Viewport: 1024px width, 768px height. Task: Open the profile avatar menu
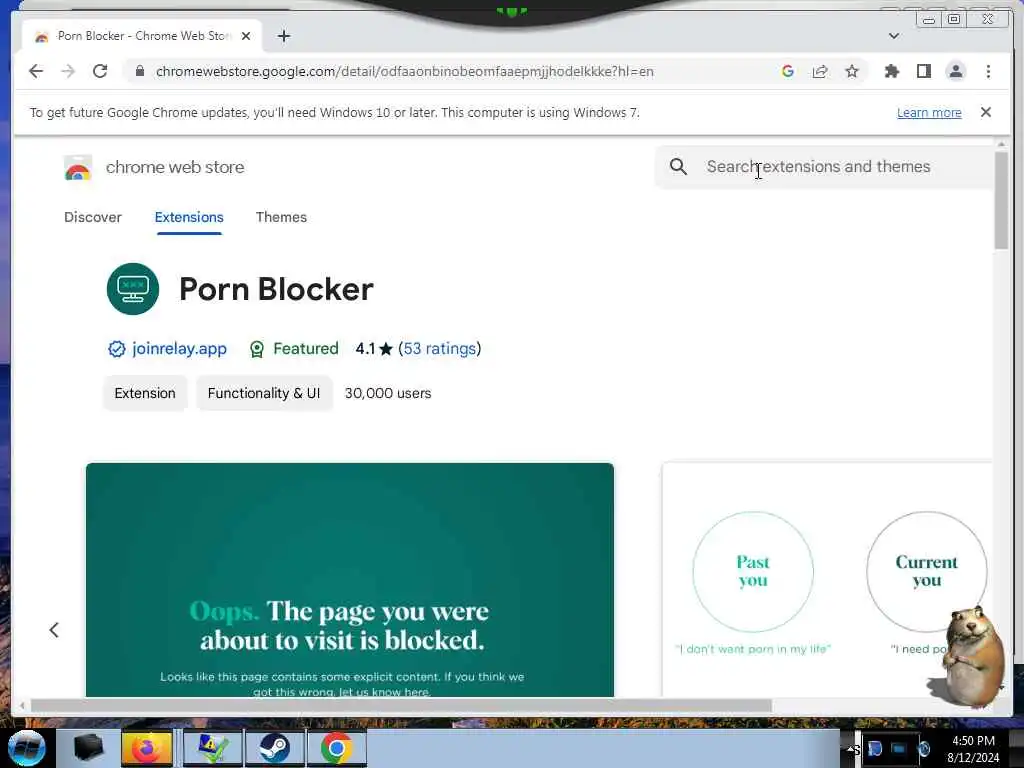(955, 71)
